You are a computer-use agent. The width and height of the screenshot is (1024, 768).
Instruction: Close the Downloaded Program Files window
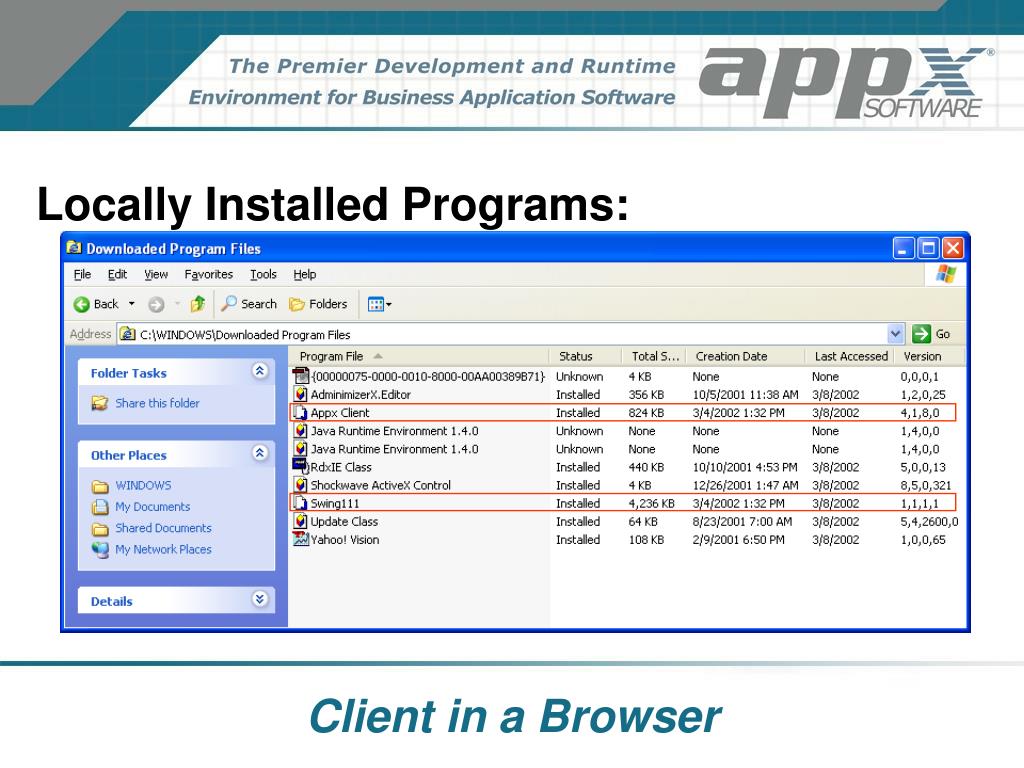(952, 248)
